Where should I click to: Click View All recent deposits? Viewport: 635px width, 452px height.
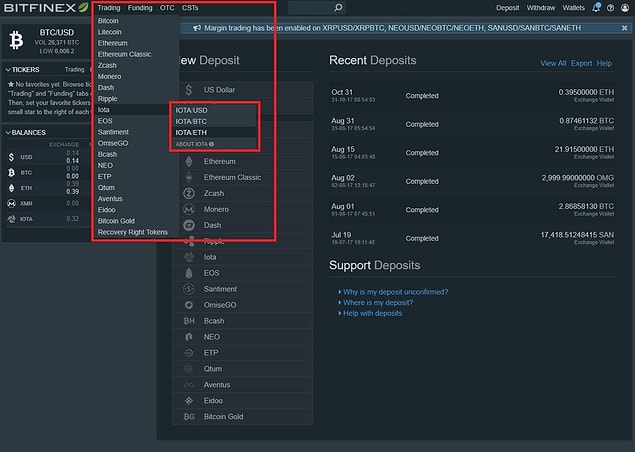tap(553, 63)
